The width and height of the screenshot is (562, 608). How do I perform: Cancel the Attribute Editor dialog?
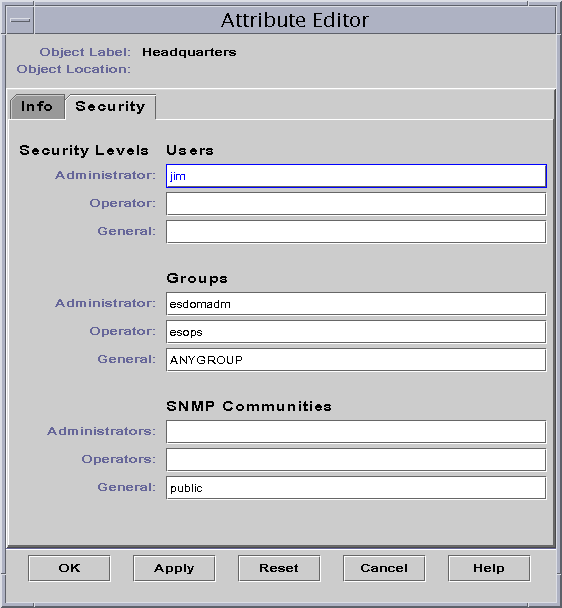384,568
